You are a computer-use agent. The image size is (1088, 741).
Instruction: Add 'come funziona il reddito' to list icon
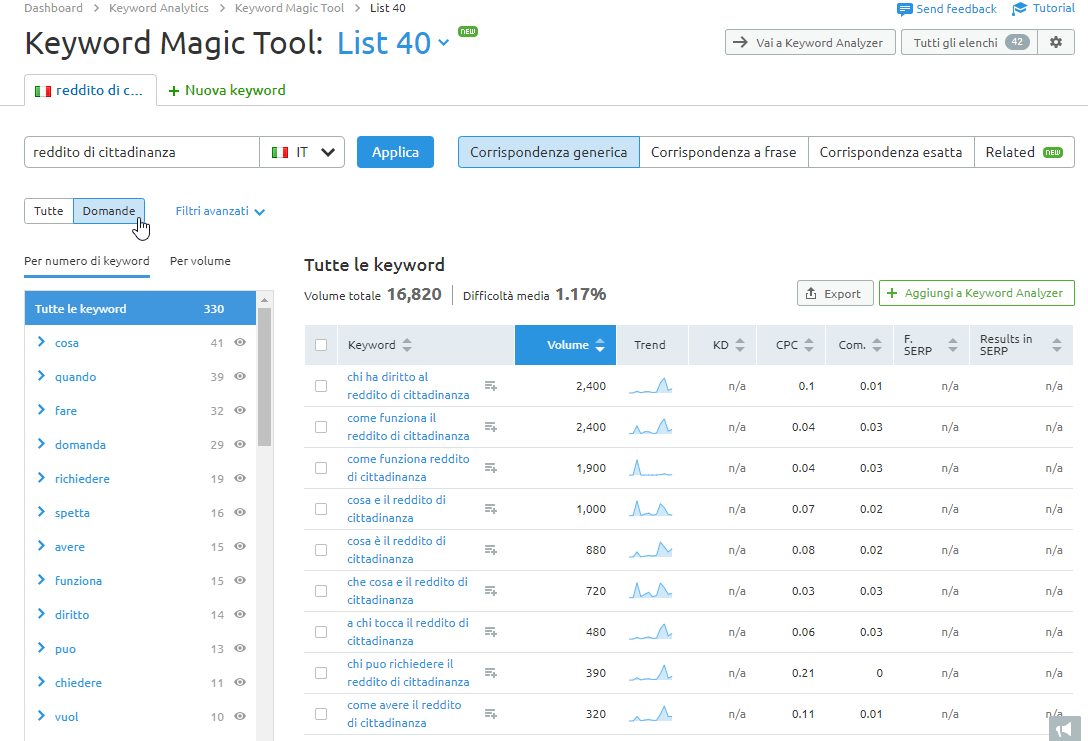(491, 427)
